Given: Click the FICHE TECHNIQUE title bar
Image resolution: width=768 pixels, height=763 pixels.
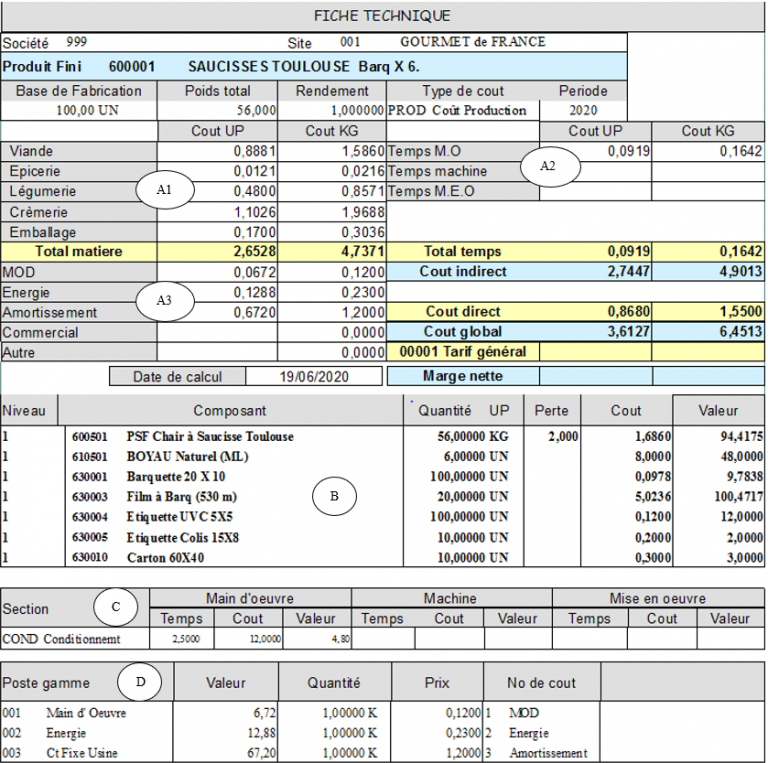Looking at the screenshot, I should [382, 16].
